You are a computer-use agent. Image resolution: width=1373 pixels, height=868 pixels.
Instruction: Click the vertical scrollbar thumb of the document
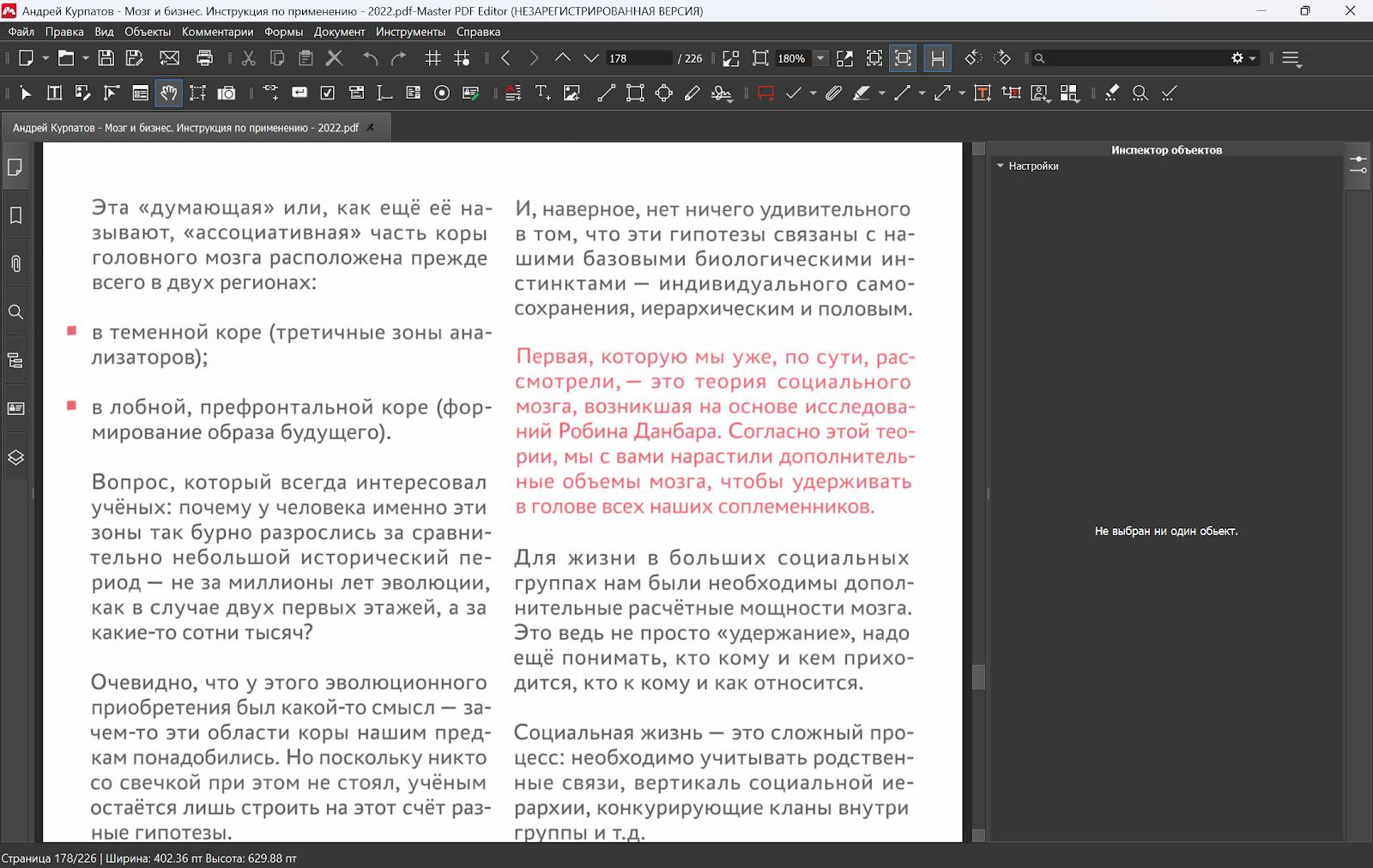978,678
